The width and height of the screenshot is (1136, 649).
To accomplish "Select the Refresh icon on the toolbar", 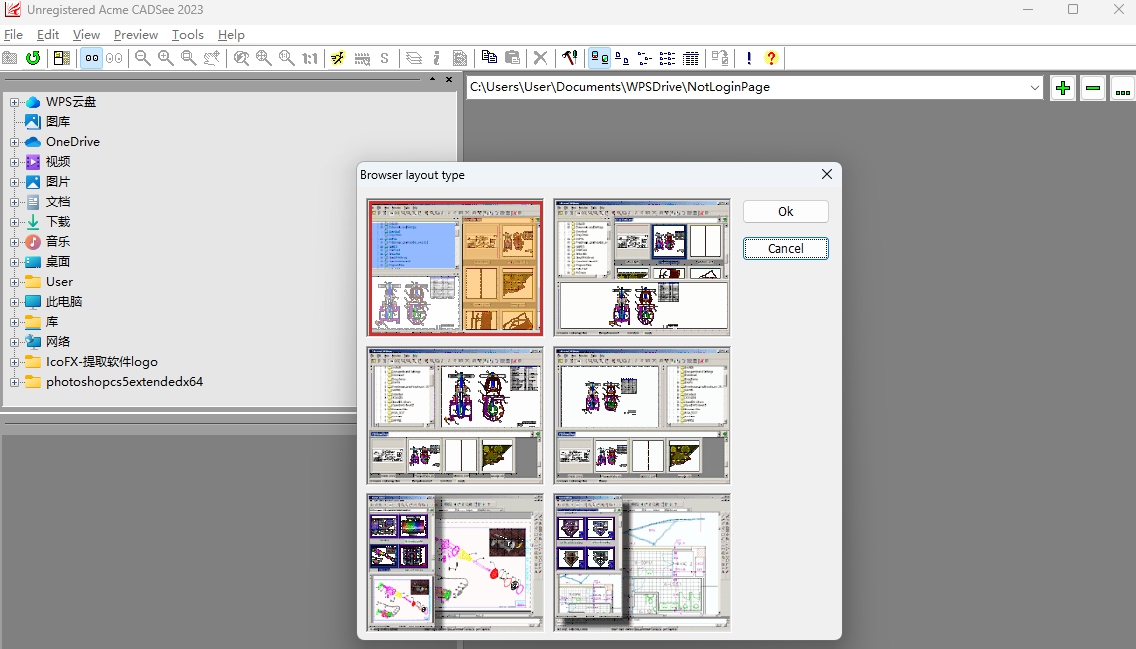I will (x=33, y=57).
